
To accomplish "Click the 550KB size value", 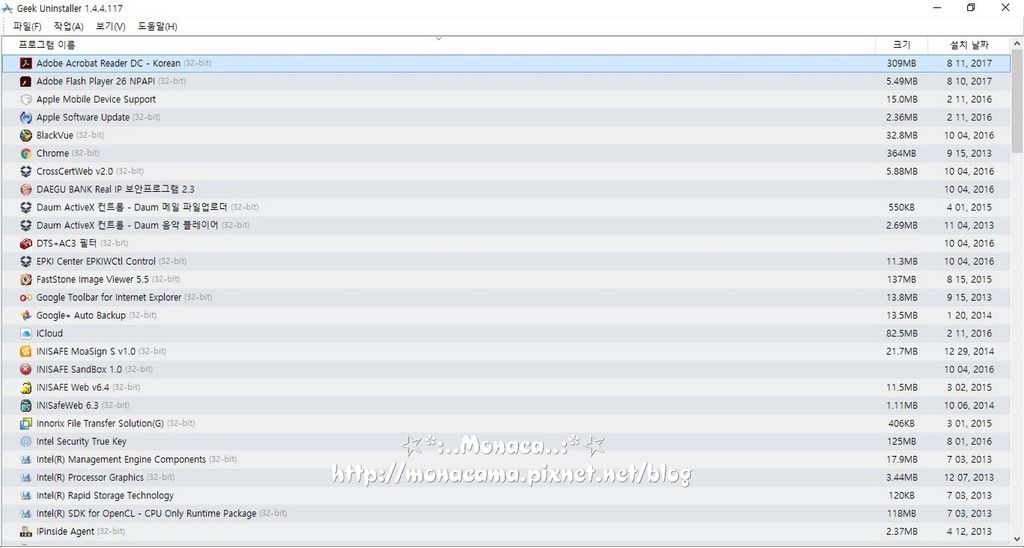I will pos(901,207).
